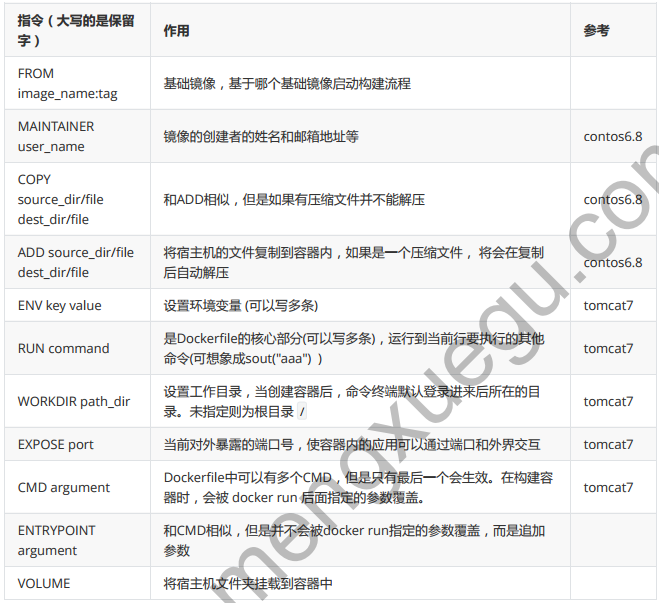Select the 'FROM image_name:tag' cell

tap(77, 83)
